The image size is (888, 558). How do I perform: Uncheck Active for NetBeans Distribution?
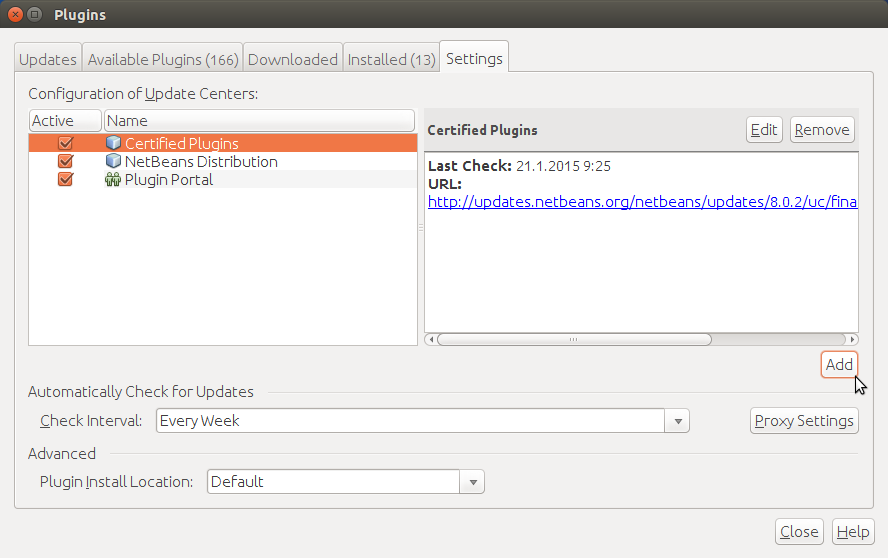[x=65, y=161]
